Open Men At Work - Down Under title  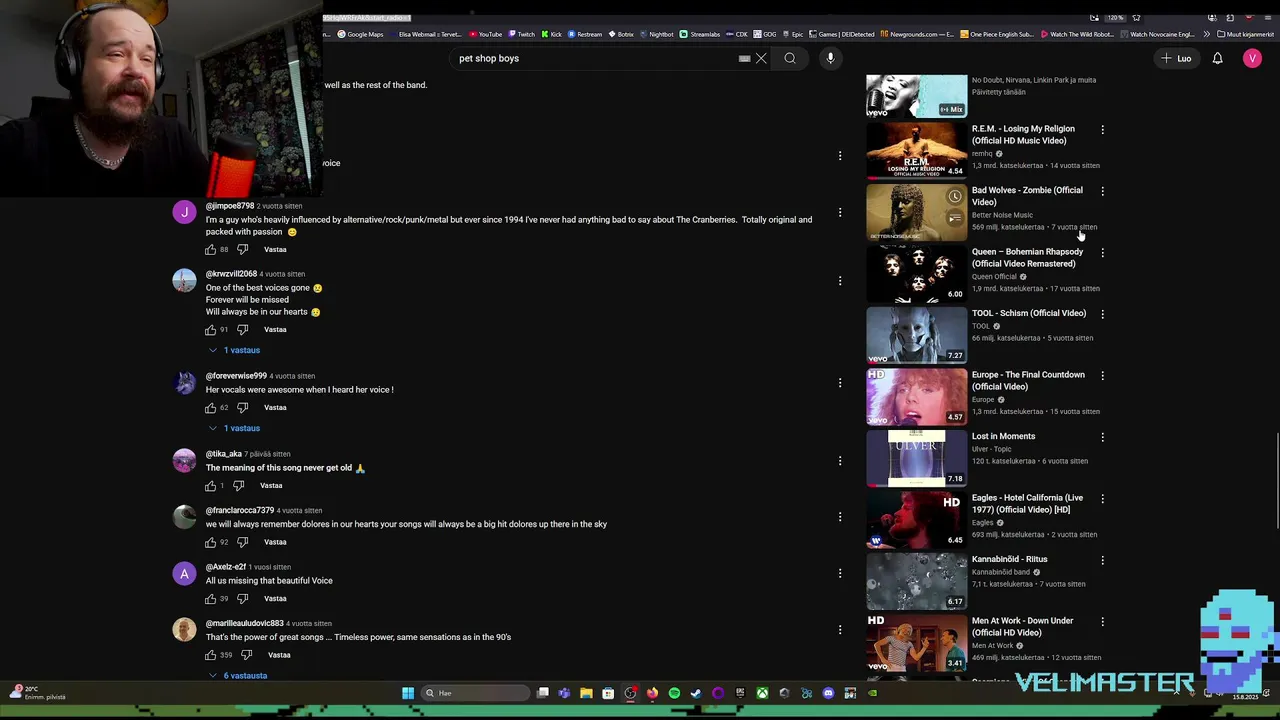(x=1022, y=627)
